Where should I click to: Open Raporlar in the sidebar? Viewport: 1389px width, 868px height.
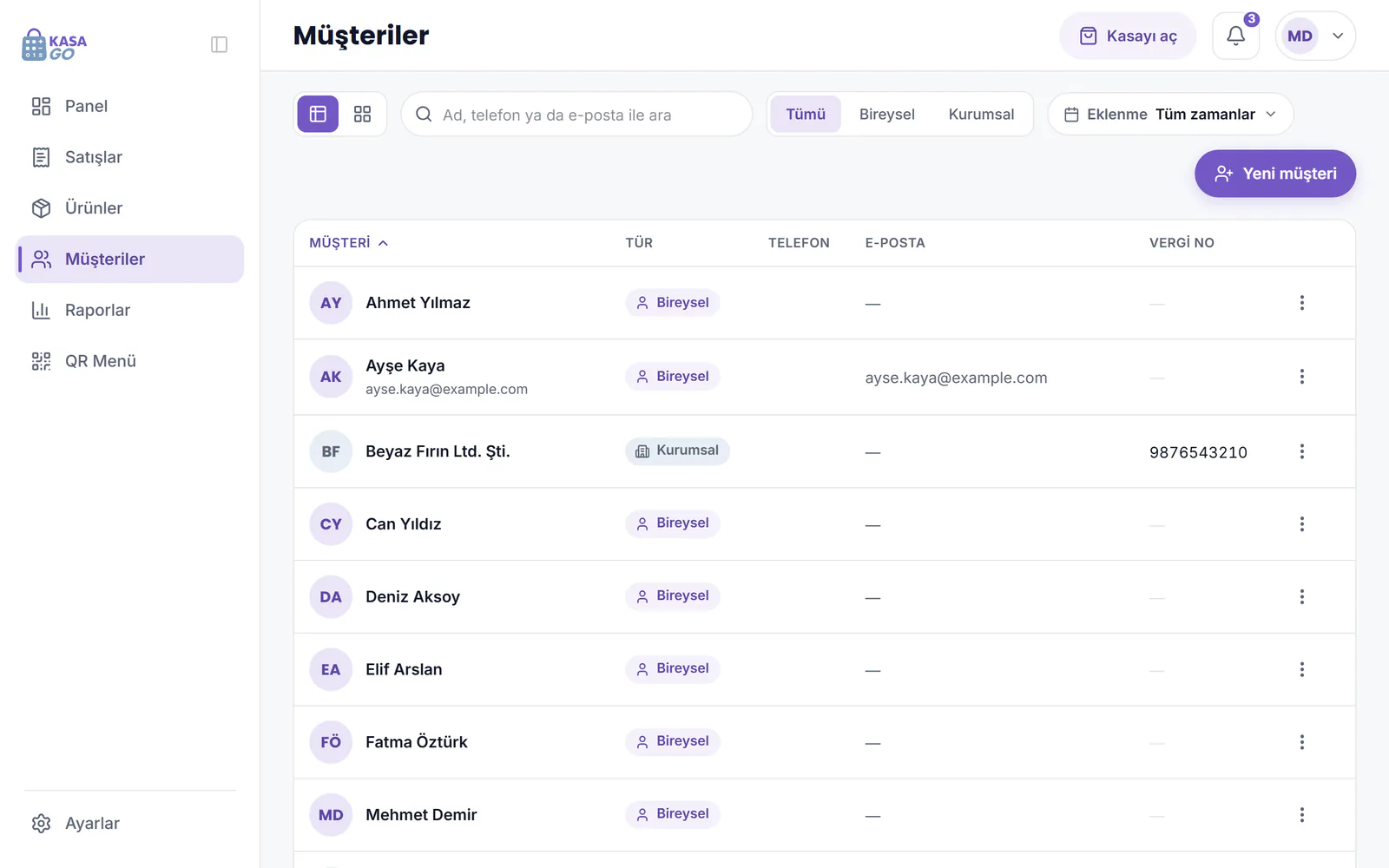point(130,310)
